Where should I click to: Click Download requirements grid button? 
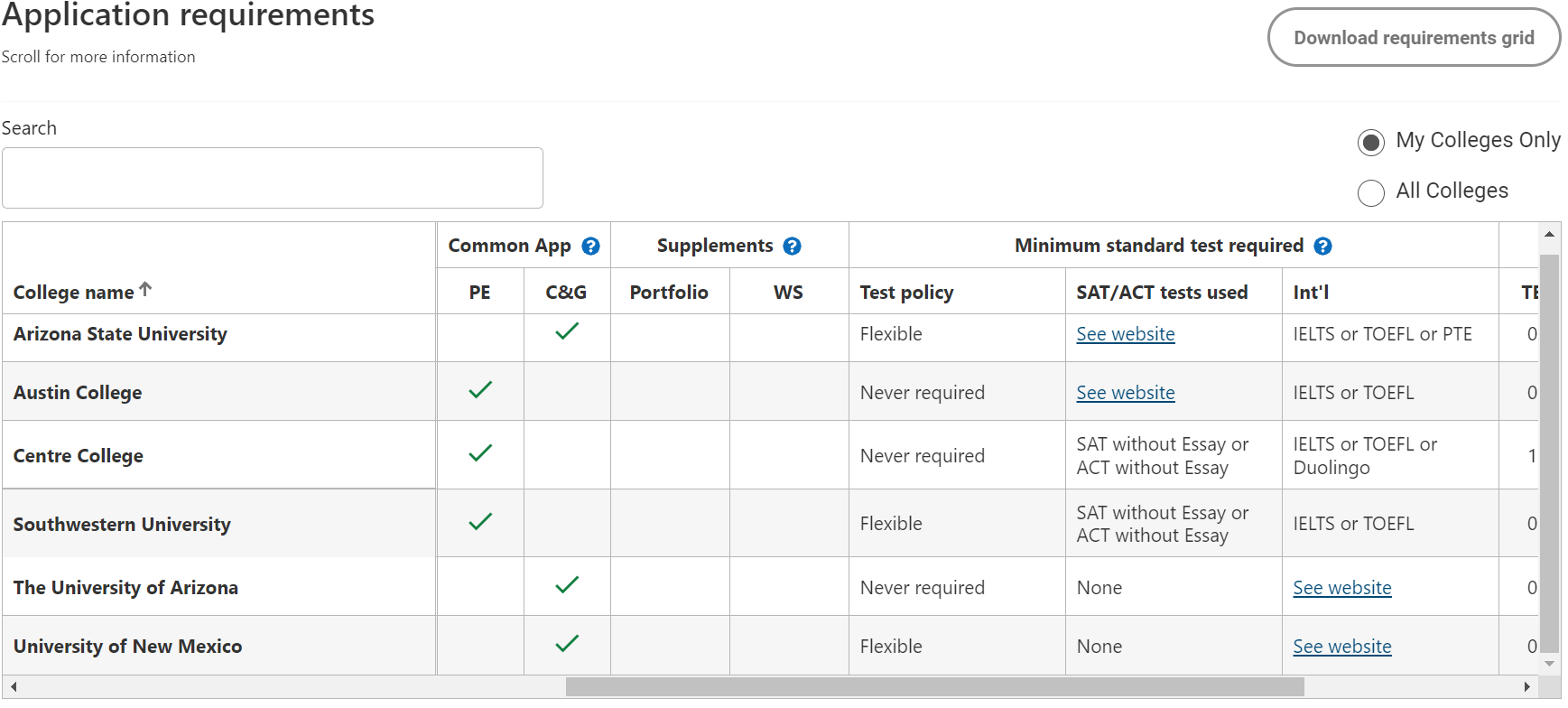[1414, 38]
